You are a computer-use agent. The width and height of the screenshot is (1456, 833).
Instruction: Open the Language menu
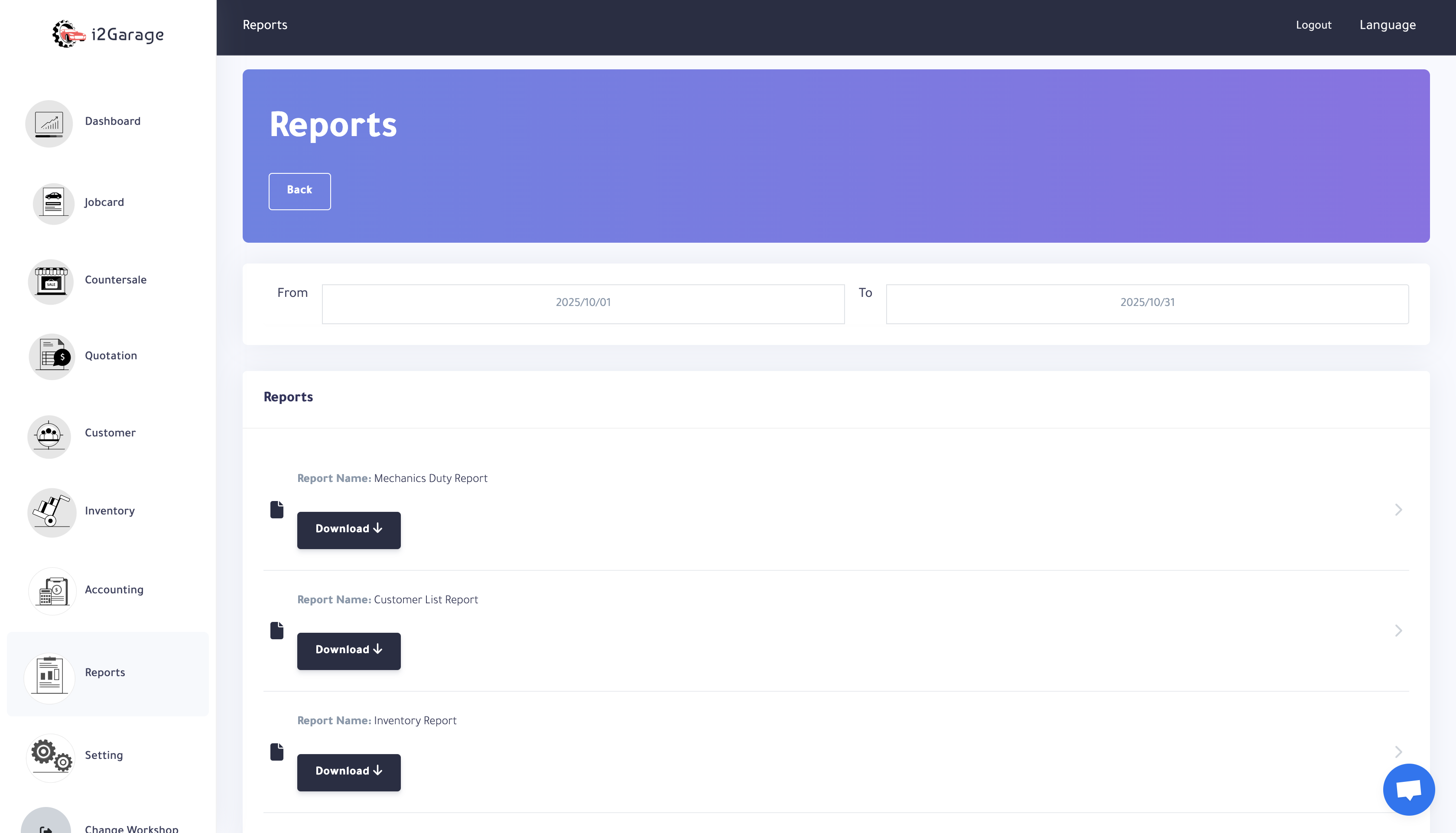pyautogui.click(x=1388, y=25)
